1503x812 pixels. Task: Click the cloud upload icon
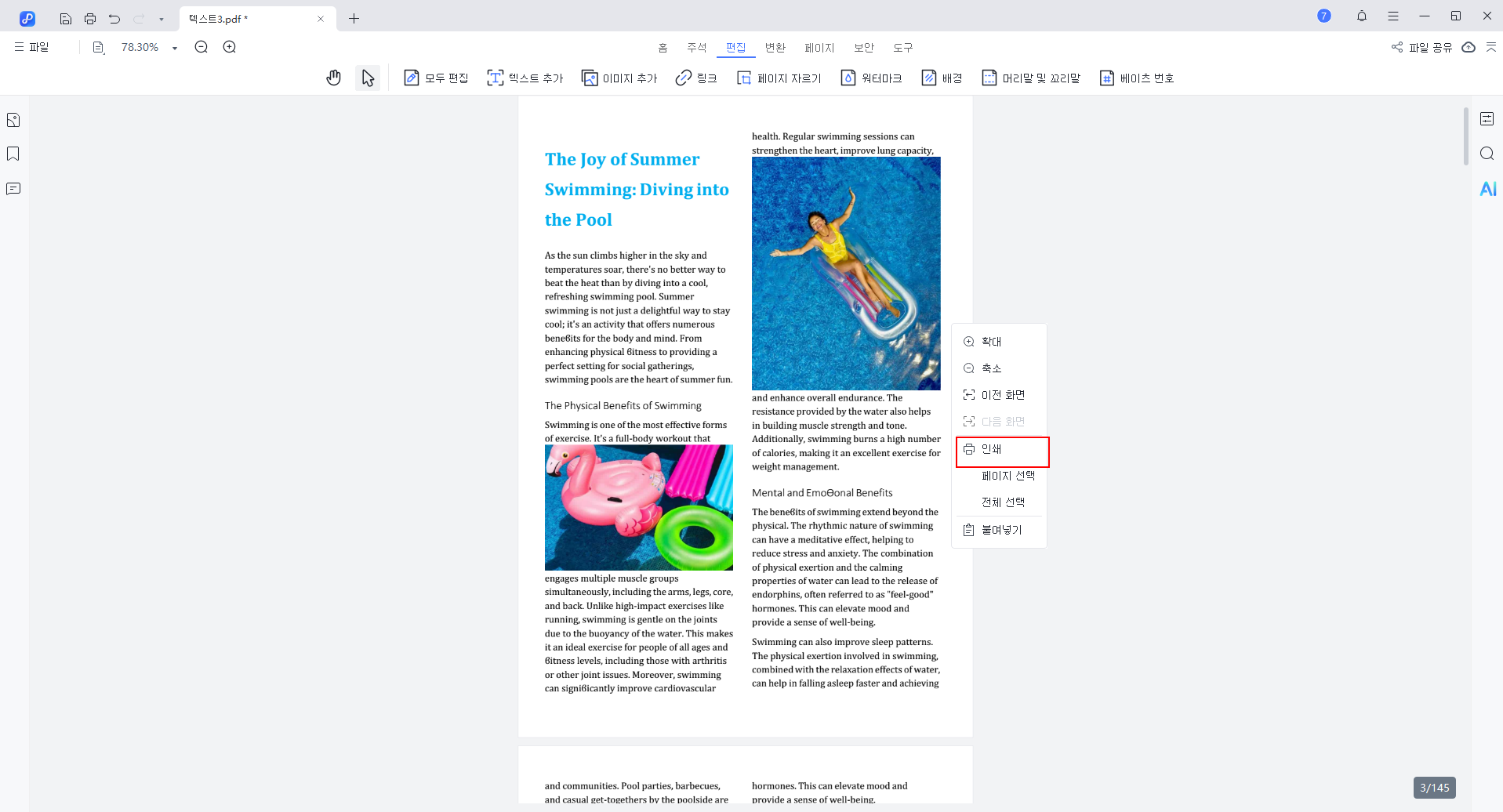(x=1469, y=48)
